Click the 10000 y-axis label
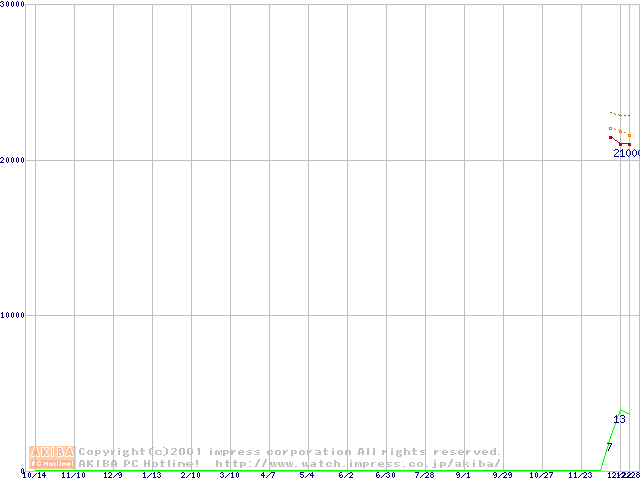The image size is (640, 480). point(14,315)
